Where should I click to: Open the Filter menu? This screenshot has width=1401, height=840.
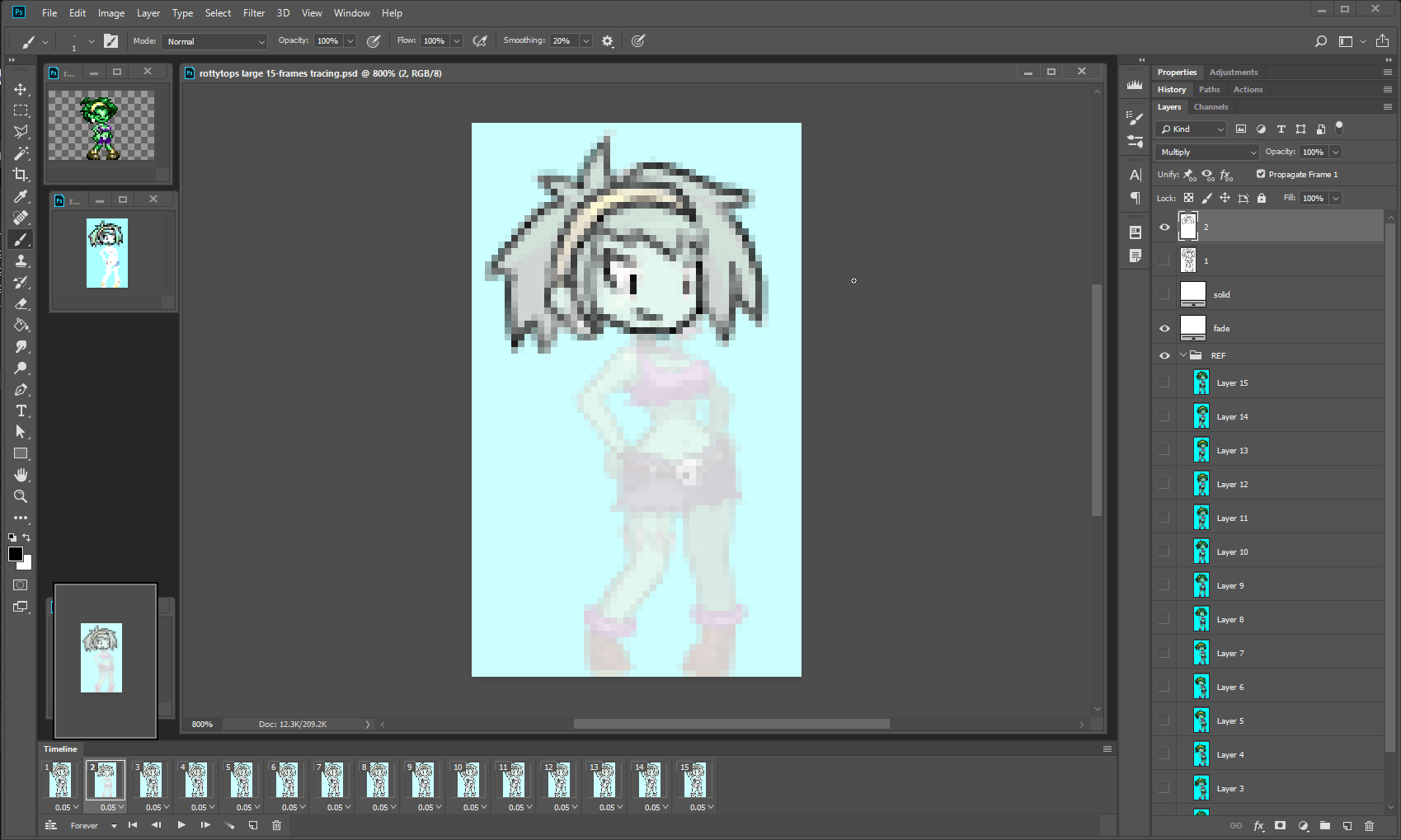(253, 13)
